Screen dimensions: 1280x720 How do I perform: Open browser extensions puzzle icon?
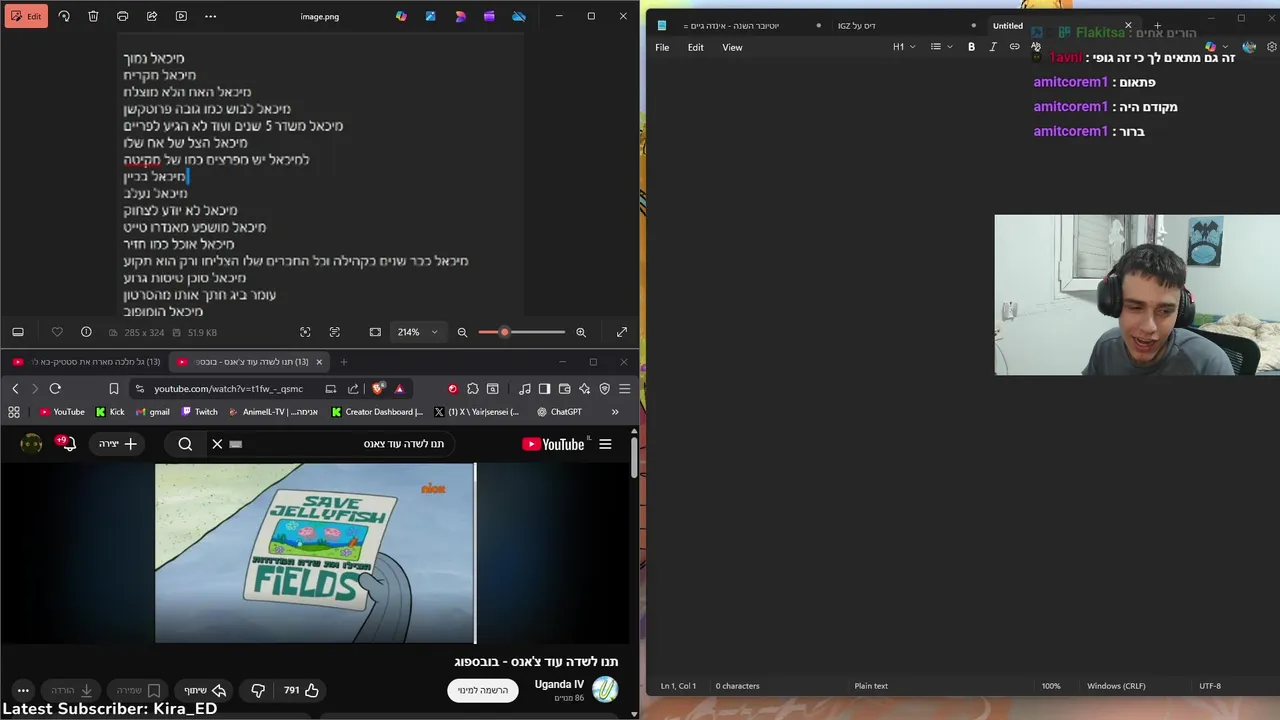click(x=472, y=389)
